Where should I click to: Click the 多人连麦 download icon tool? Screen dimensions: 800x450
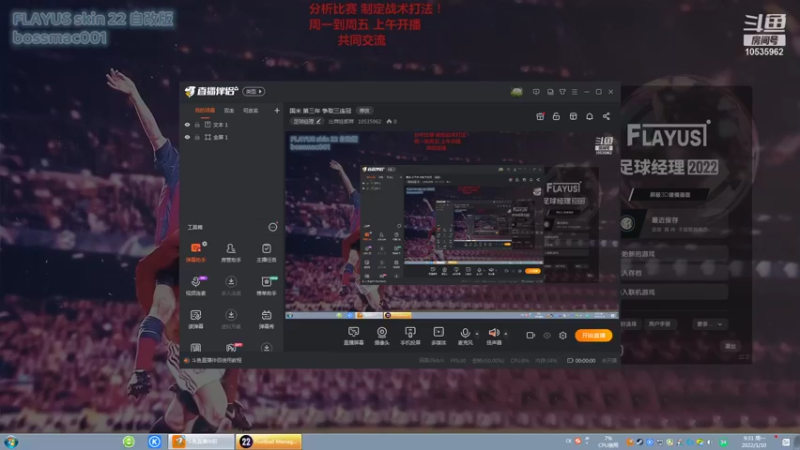(x=231, y=286)
